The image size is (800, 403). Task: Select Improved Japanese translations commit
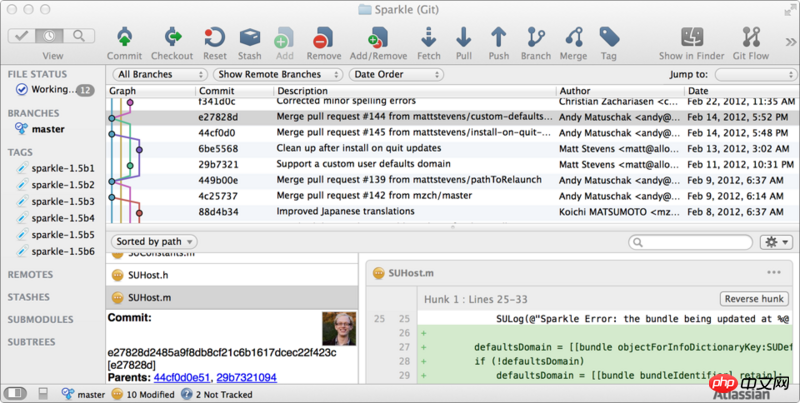[452, 212]
